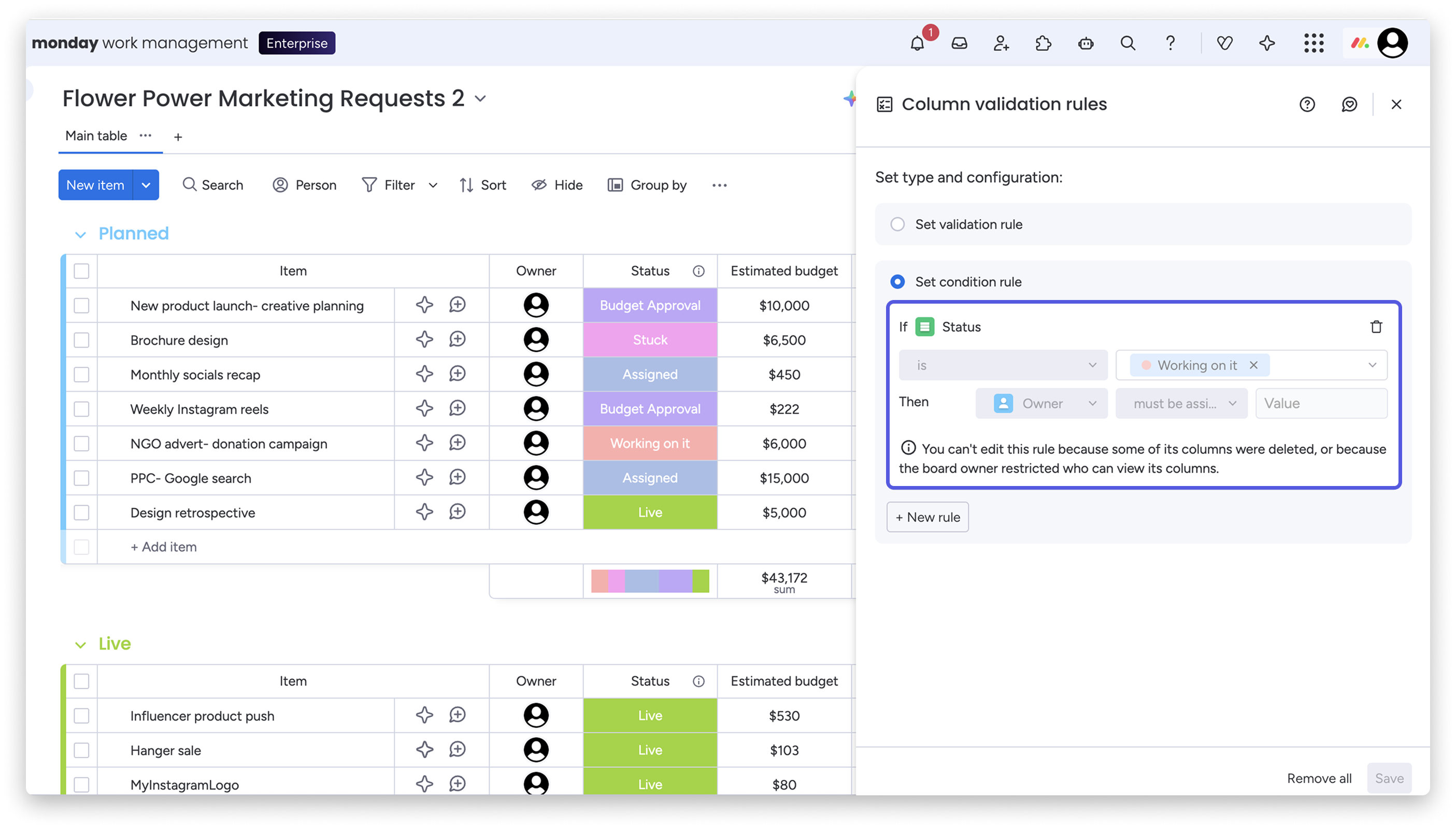This screenshot has width=1456, height=829.
Task: Select the Set validation rule radio button
Action: coord(897,224)
